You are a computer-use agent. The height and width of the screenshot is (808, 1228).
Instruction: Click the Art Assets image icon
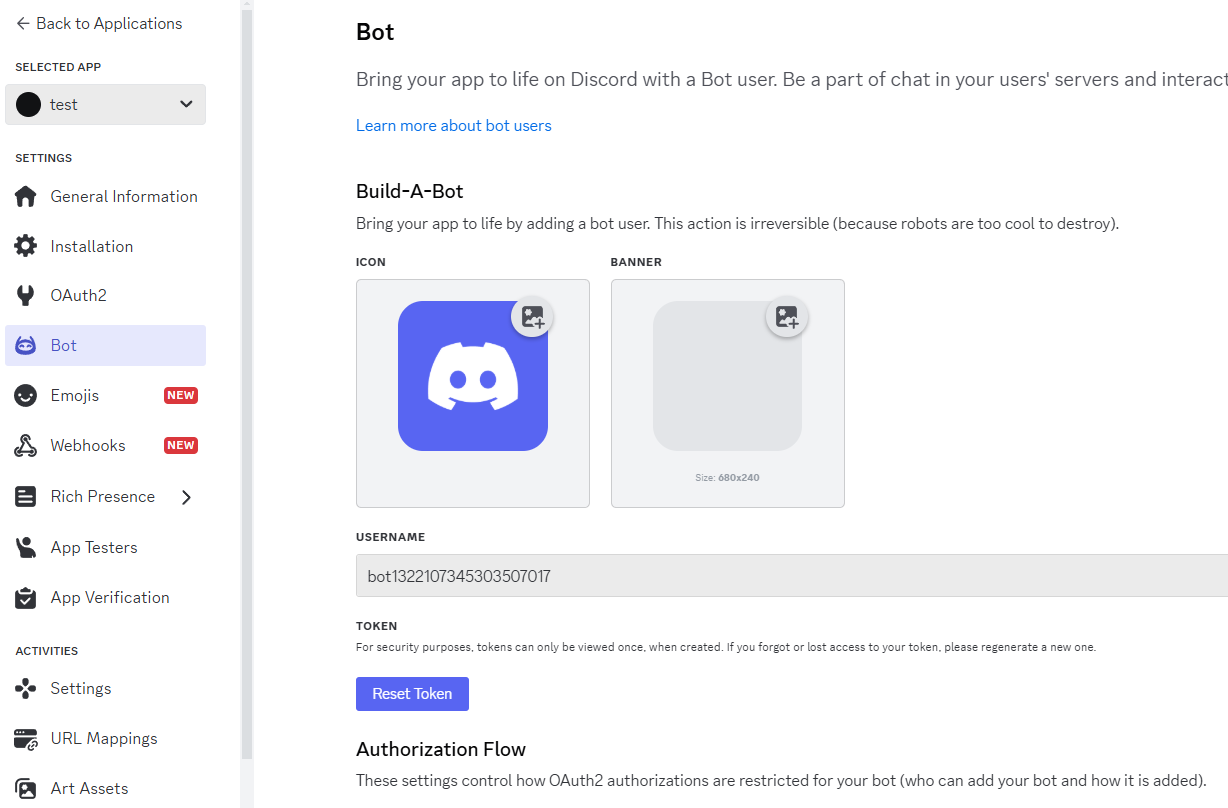point(26,789)
